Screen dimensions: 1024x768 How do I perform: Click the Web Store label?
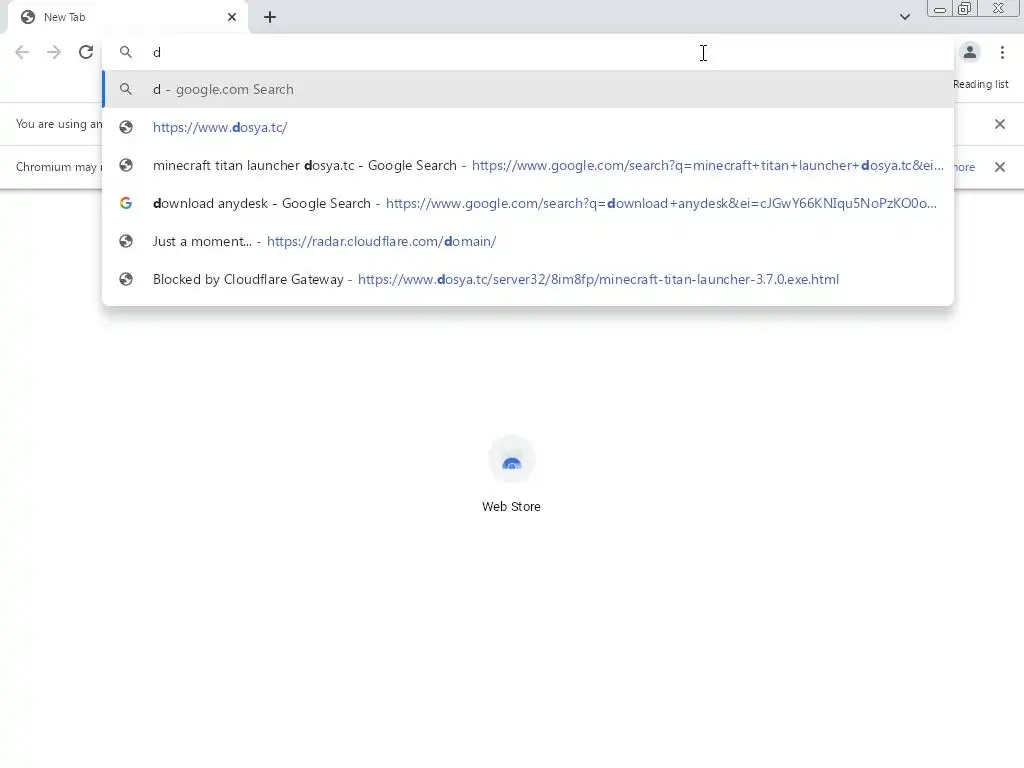[511, 507]
